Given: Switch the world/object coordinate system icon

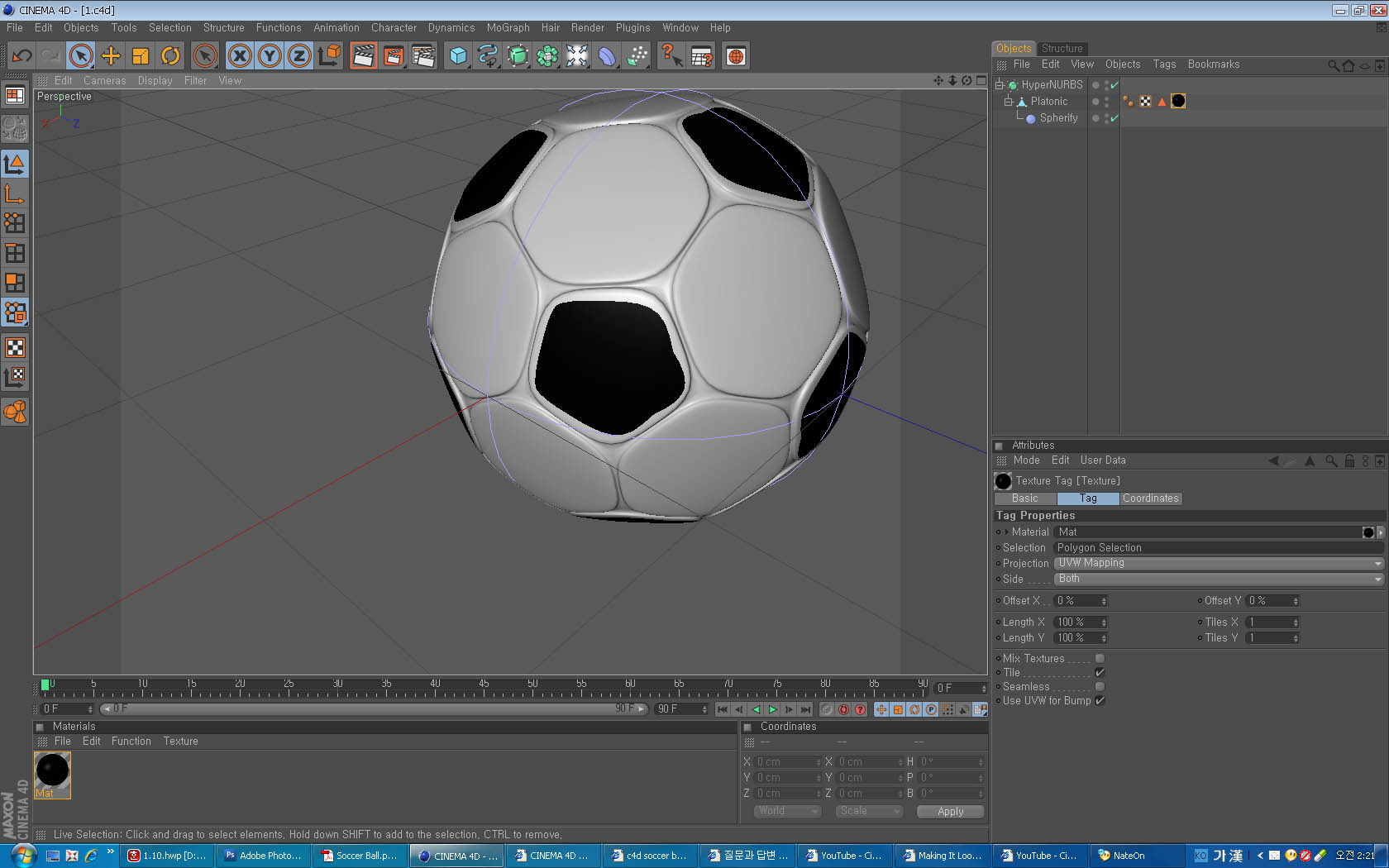Looking at the screenshot, I should (x=329, y=56).
